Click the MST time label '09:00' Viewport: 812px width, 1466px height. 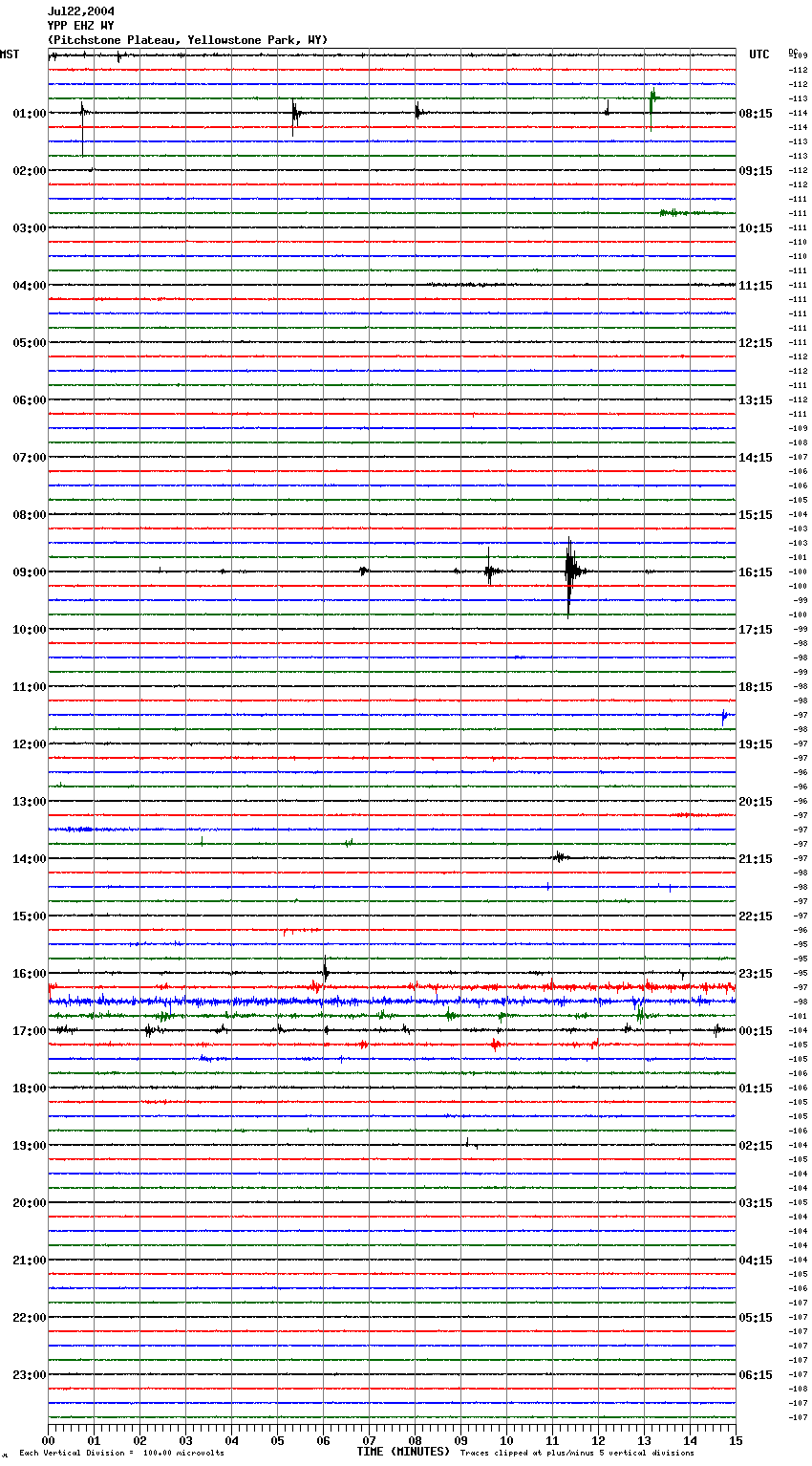(30, 572)
